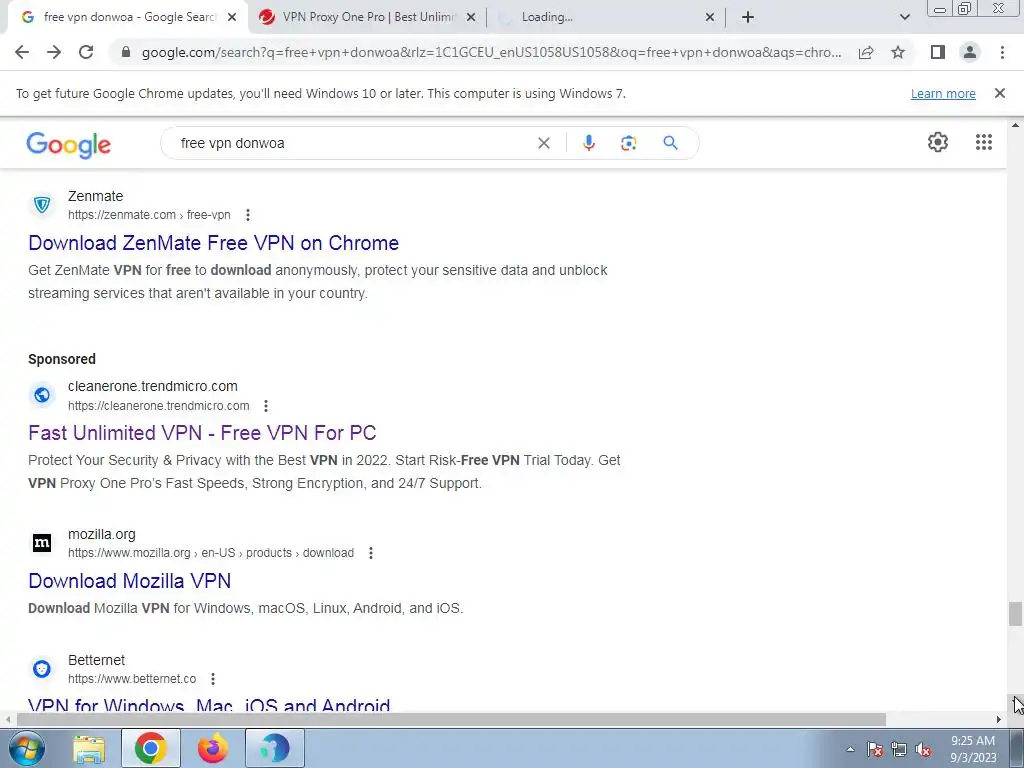This screenshot has width=1024, height=768.
Task: Open Fast Unlimited VPN - Free VPN For PC
Action: pyautogui.click(x=202, y=433)
